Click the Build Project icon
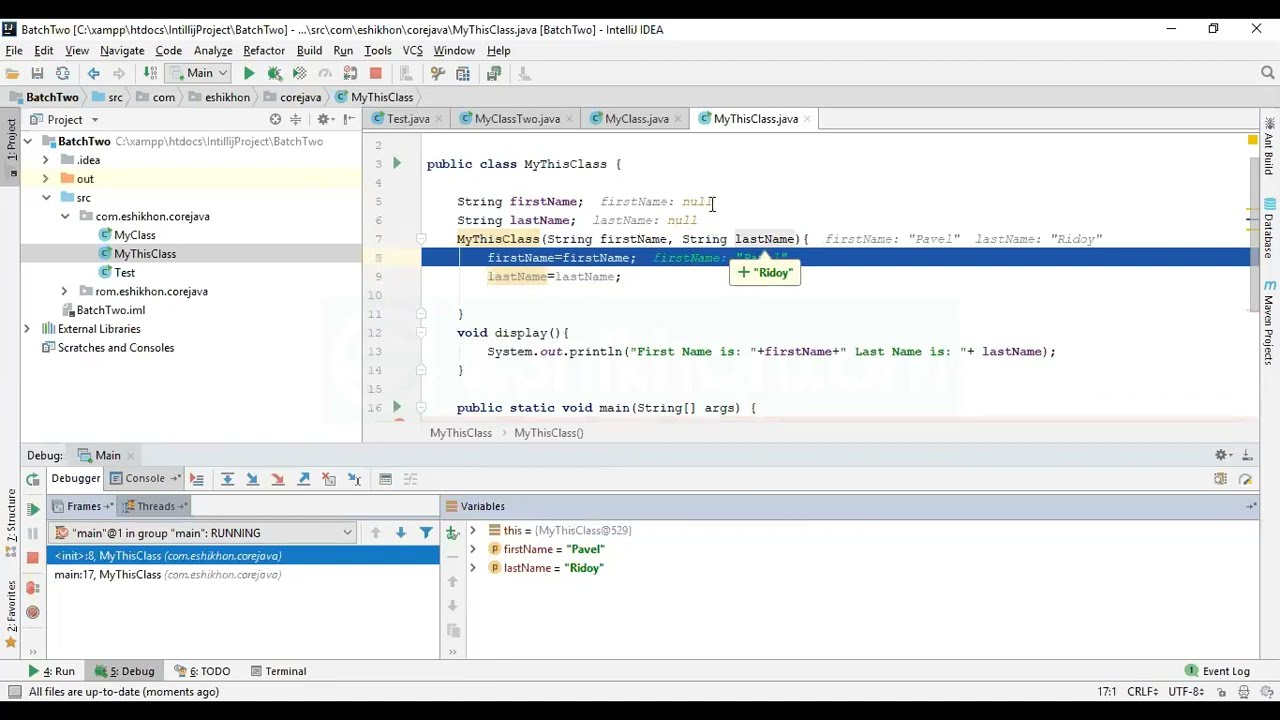The image size is (1280, 720). pyautogui.click(x=150, y=73)
